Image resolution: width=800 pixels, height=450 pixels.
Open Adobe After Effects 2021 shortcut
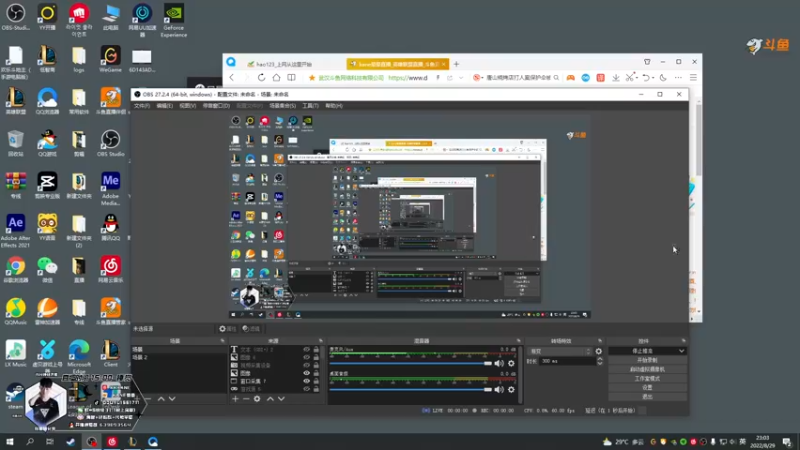(15, 231)
